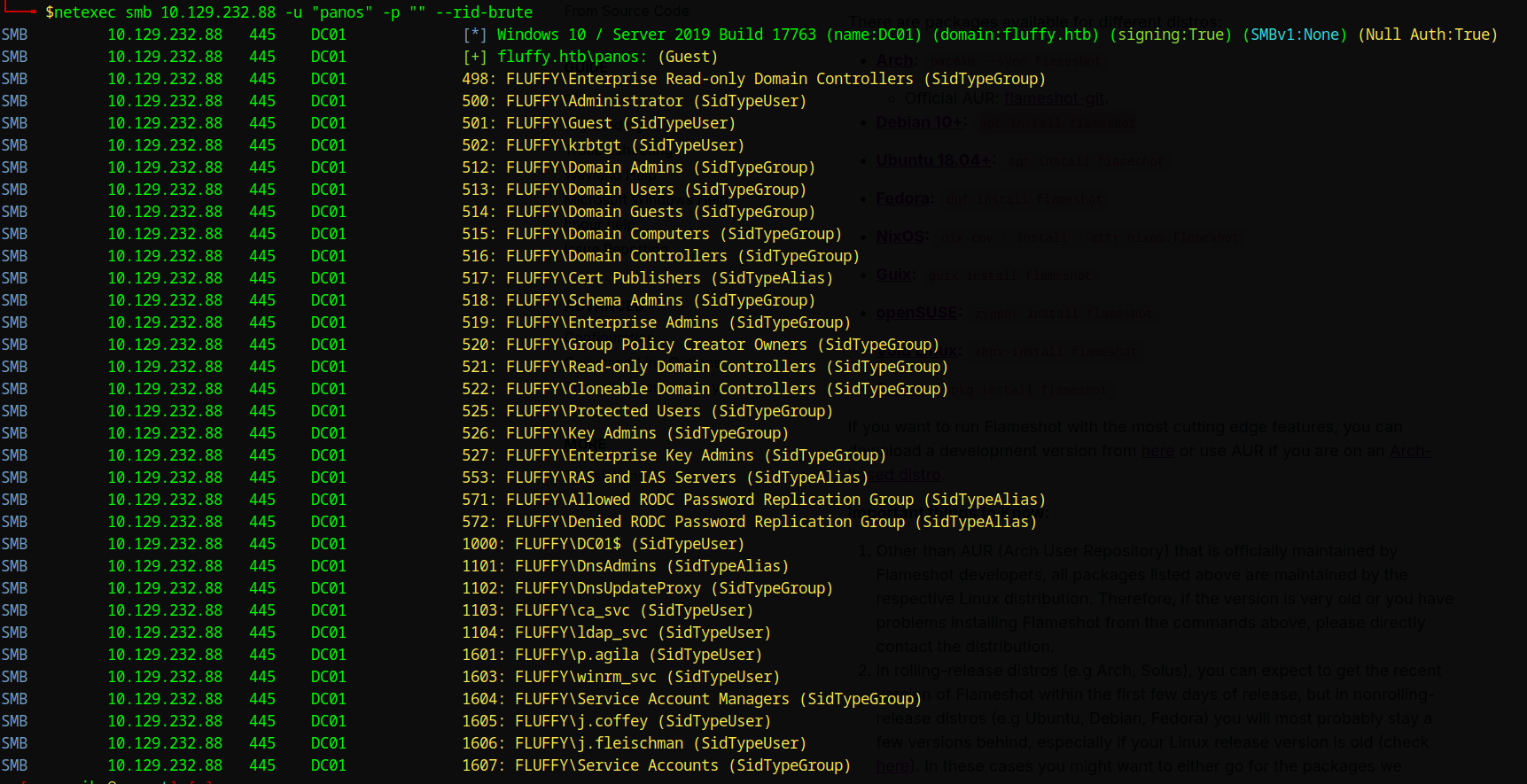Open the openSUSE background link
The height and width of the screenshot is (784, 1527).
click(x=916, y=313)
